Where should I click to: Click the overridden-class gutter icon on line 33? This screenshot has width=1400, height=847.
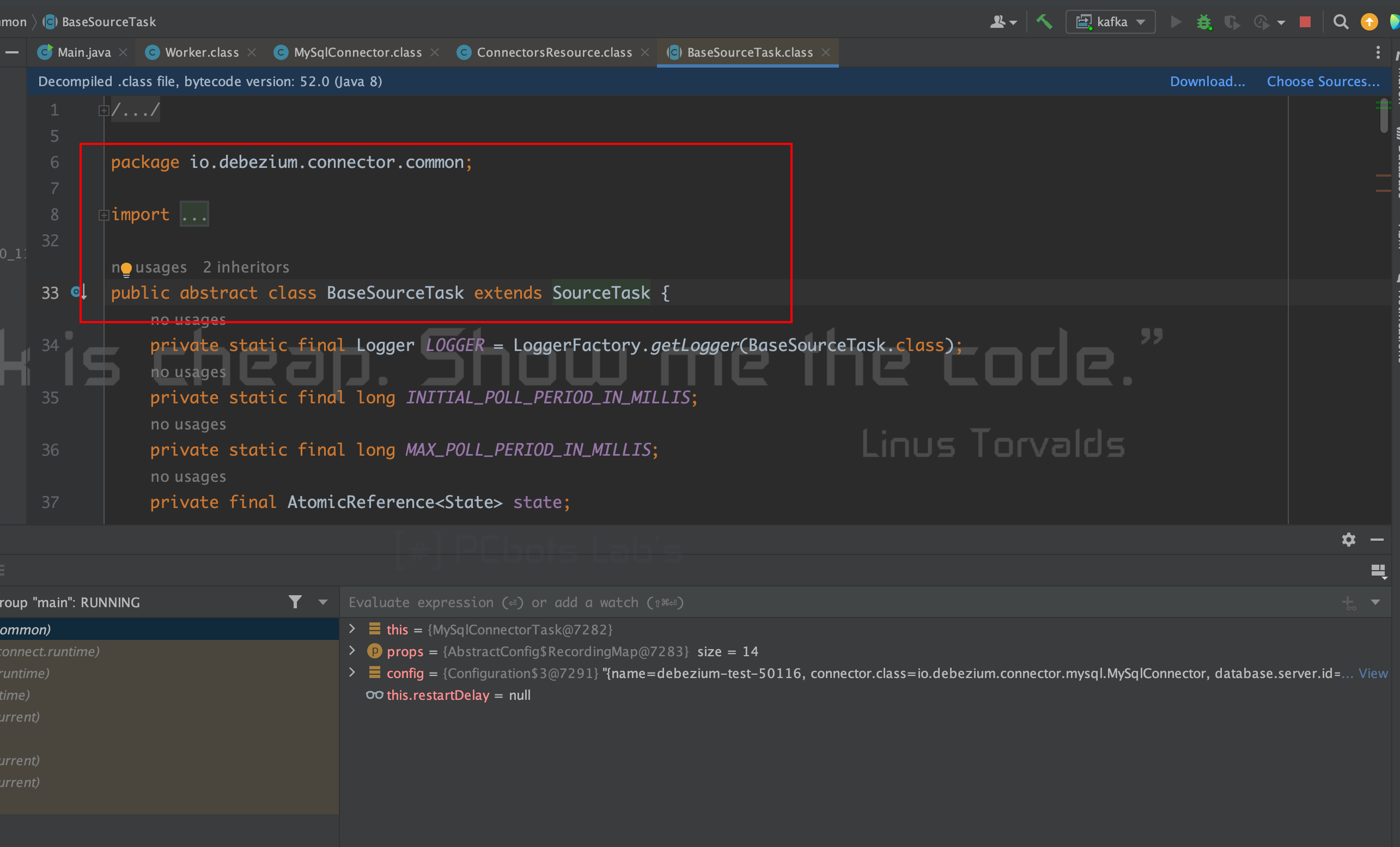click(x=79, y=292)
